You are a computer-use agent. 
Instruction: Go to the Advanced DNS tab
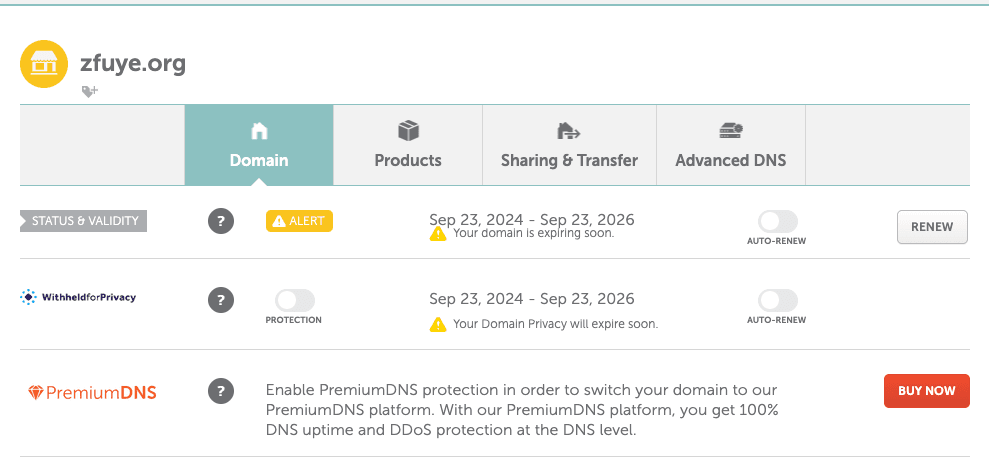pyautogui.click(x=731, y=145)
